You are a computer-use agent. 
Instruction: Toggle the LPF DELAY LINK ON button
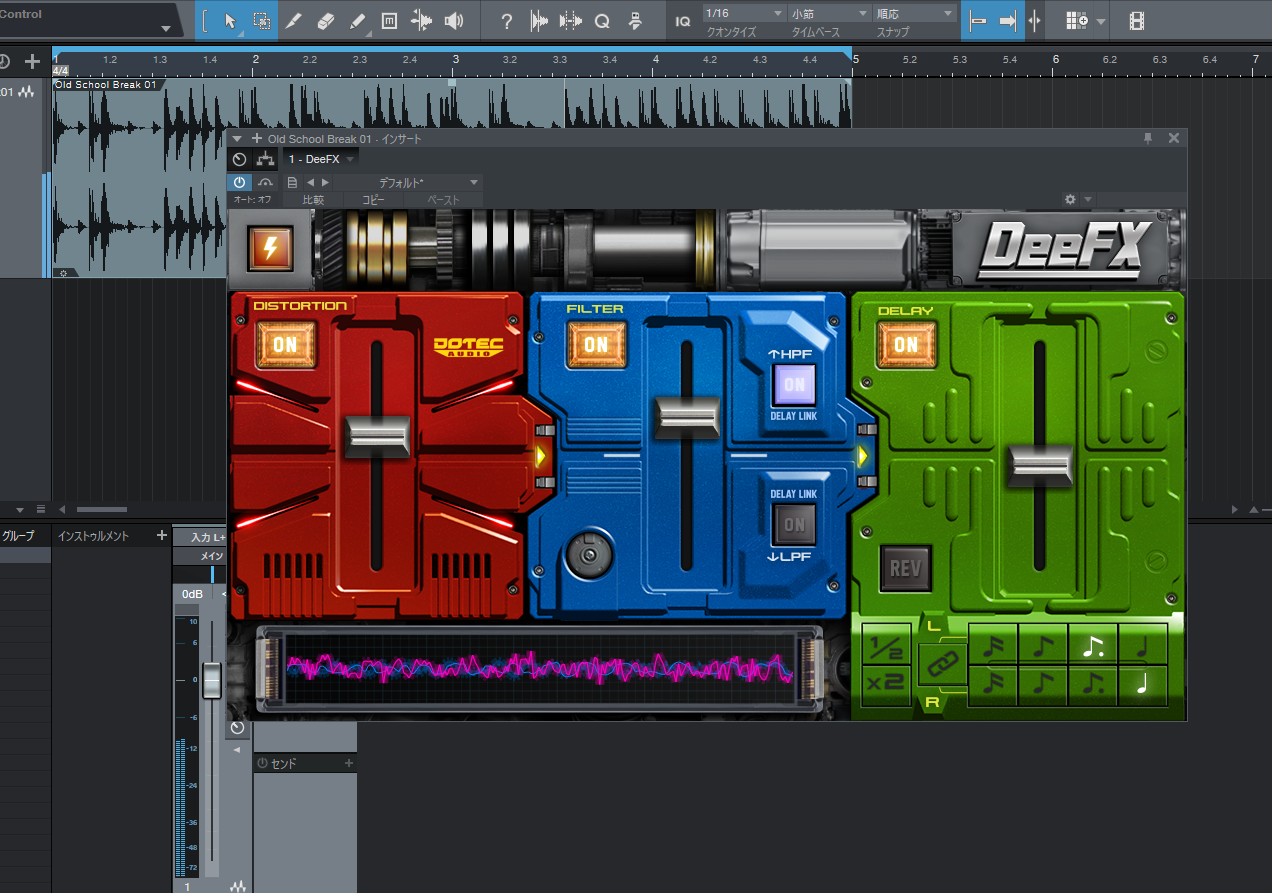pyautogui.click(x=794, y=524)
